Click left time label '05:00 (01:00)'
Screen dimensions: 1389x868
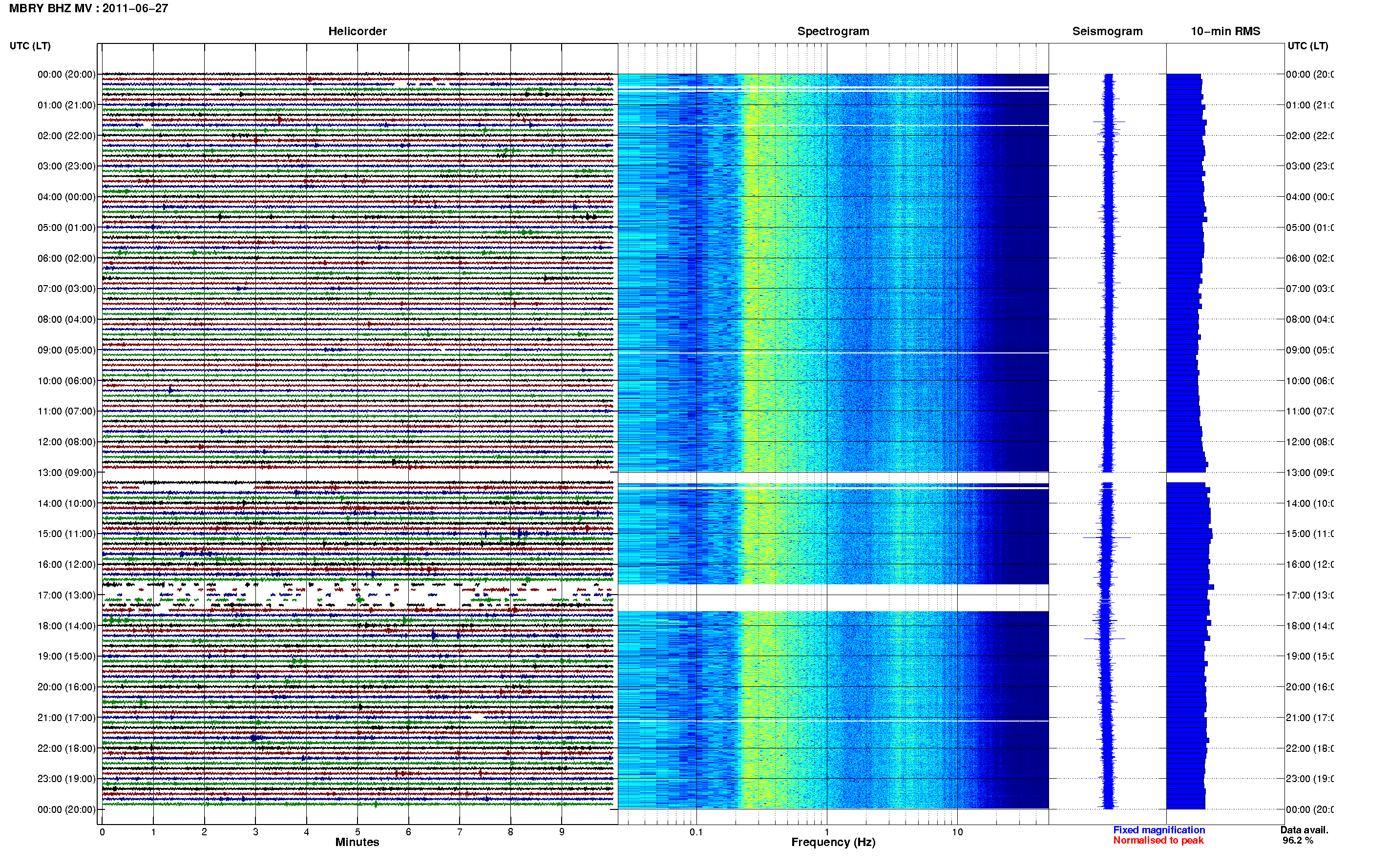(x=66, y=227)
